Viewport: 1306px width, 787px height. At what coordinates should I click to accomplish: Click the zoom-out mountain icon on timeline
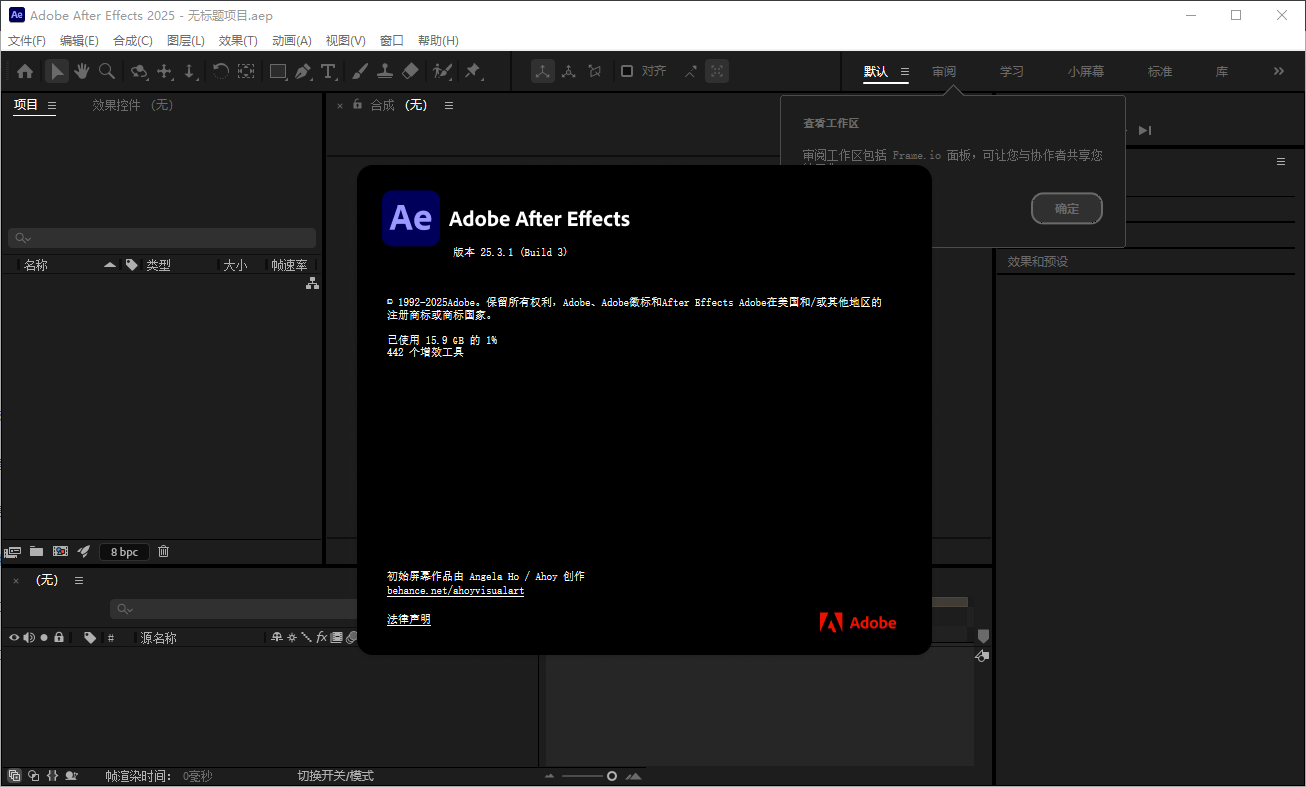[x=549, y=776]
